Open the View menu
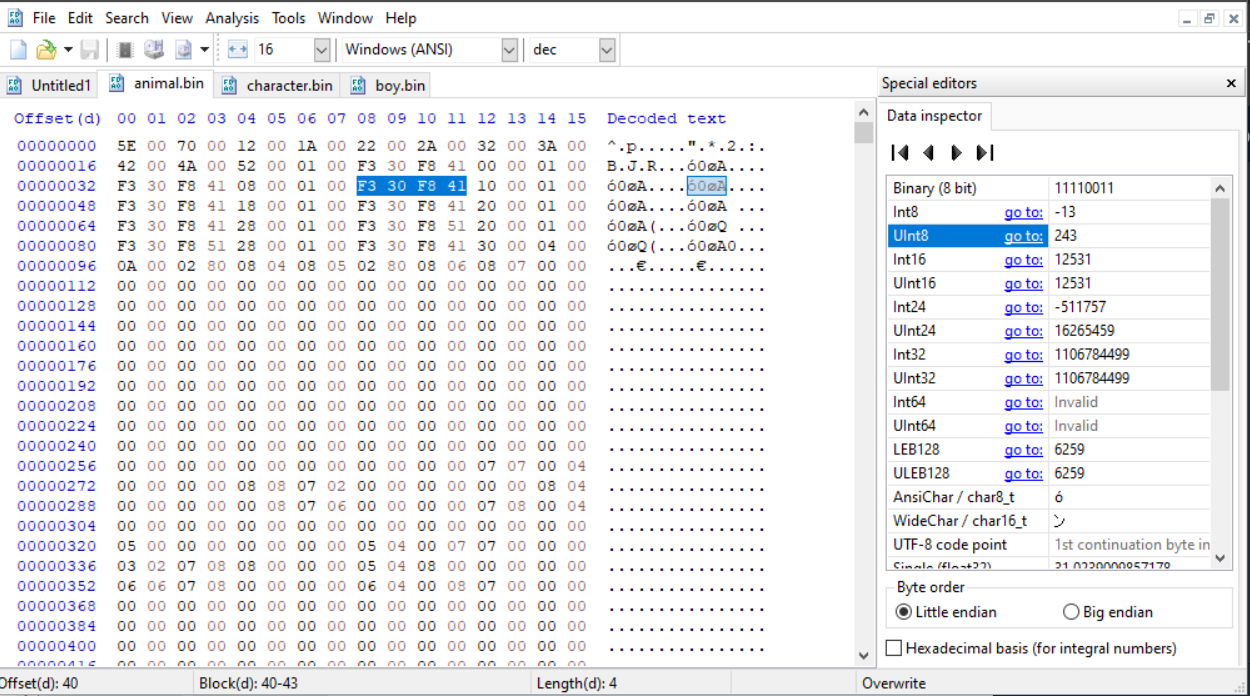1250x696 pixels. pyautogui.click(x=177, y=18)
